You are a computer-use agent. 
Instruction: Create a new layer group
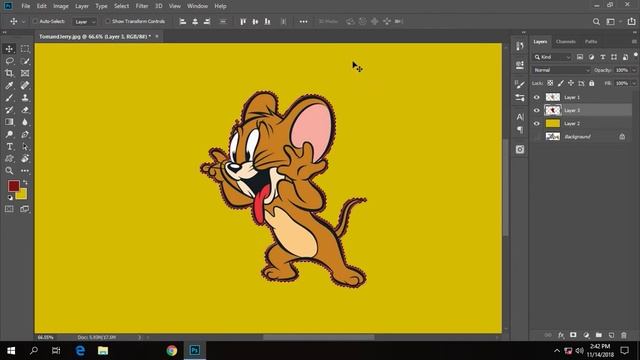[599, 335]
